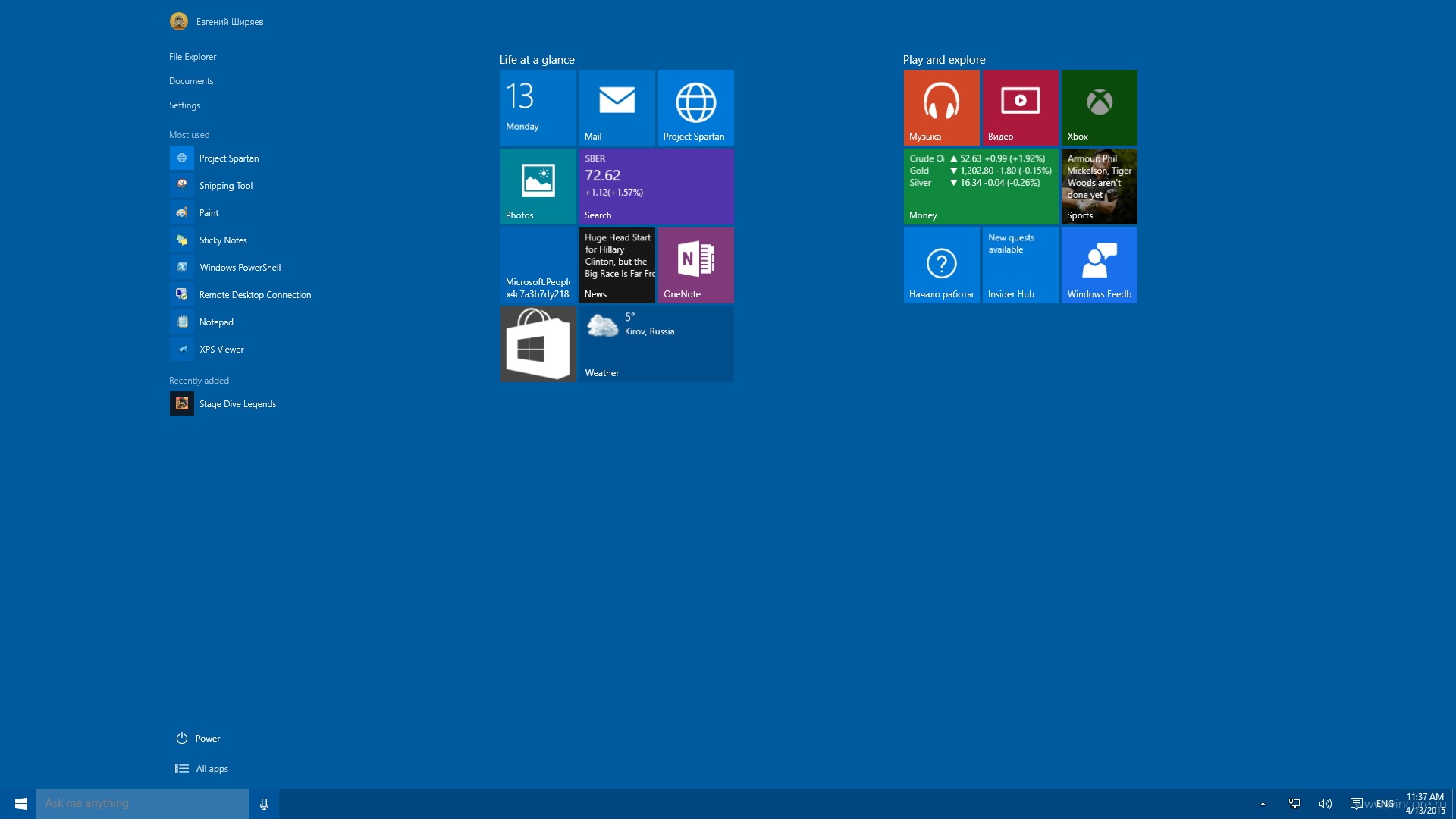
Task: Click the network icon in system tray
Action: pos(1294,804)
